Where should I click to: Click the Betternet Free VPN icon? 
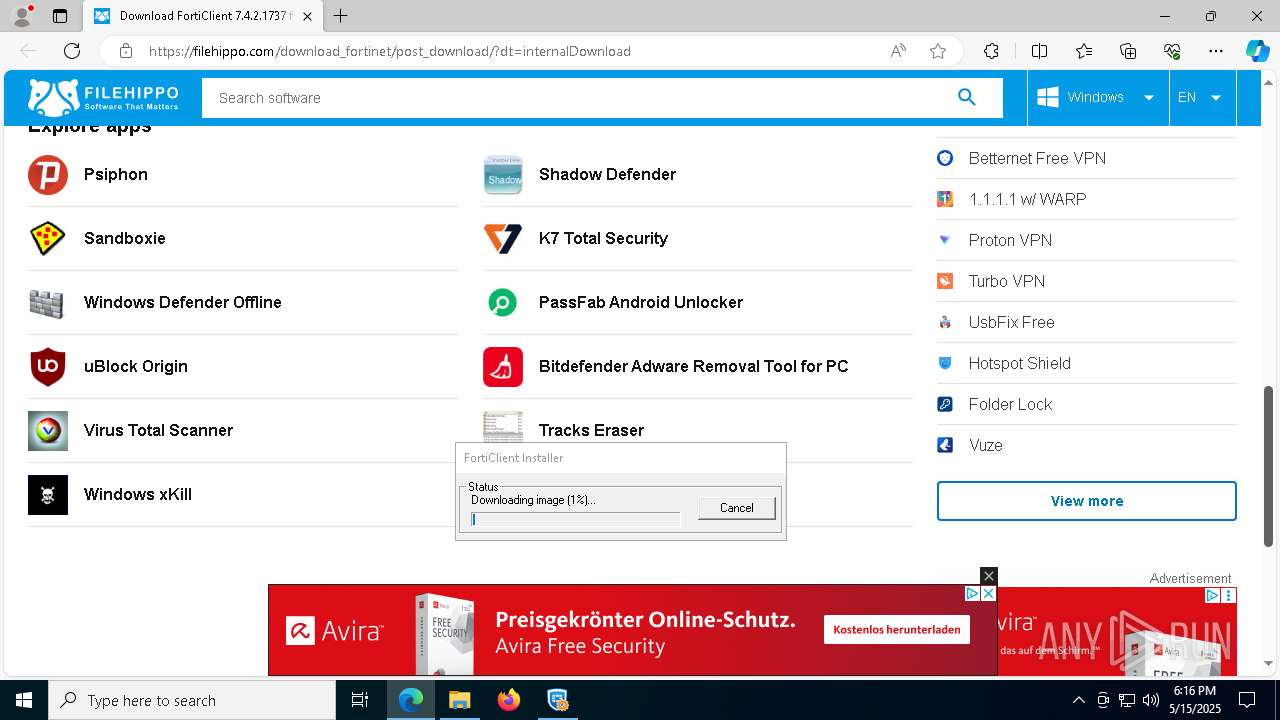click(945, 158)
